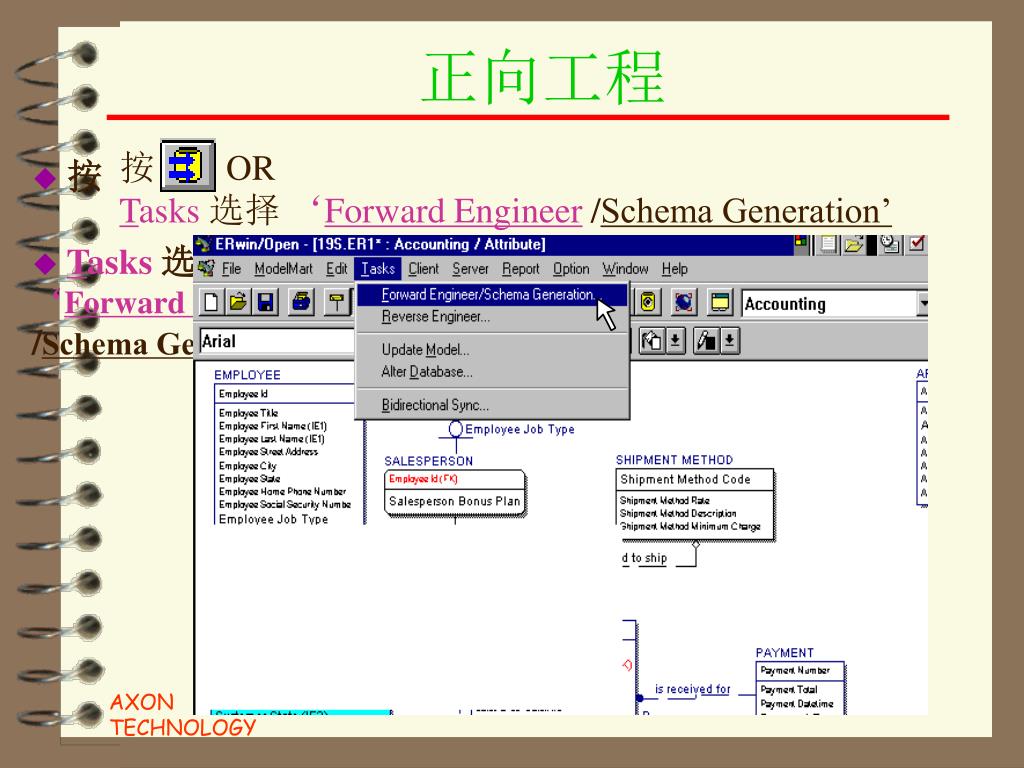Screen dimensions: 1024x768
Task: Open the Server menu
Action: 470,269
